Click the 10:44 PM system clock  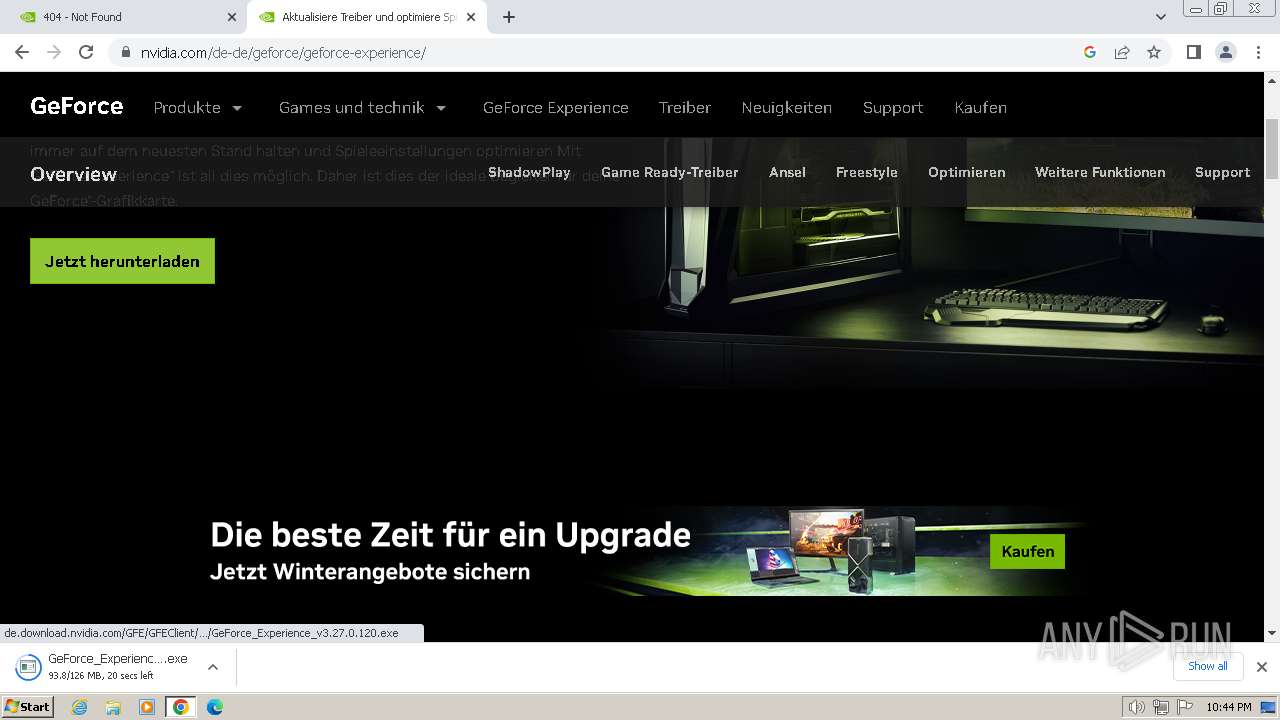[1229, 707]
